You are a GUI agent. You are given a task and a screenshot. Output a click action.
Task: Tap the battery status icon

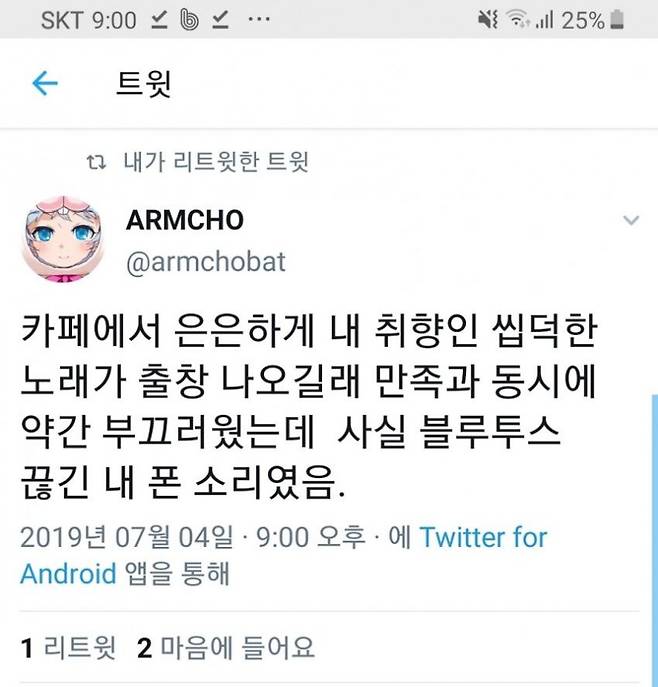pyautogui.click(x=617, y=20)
